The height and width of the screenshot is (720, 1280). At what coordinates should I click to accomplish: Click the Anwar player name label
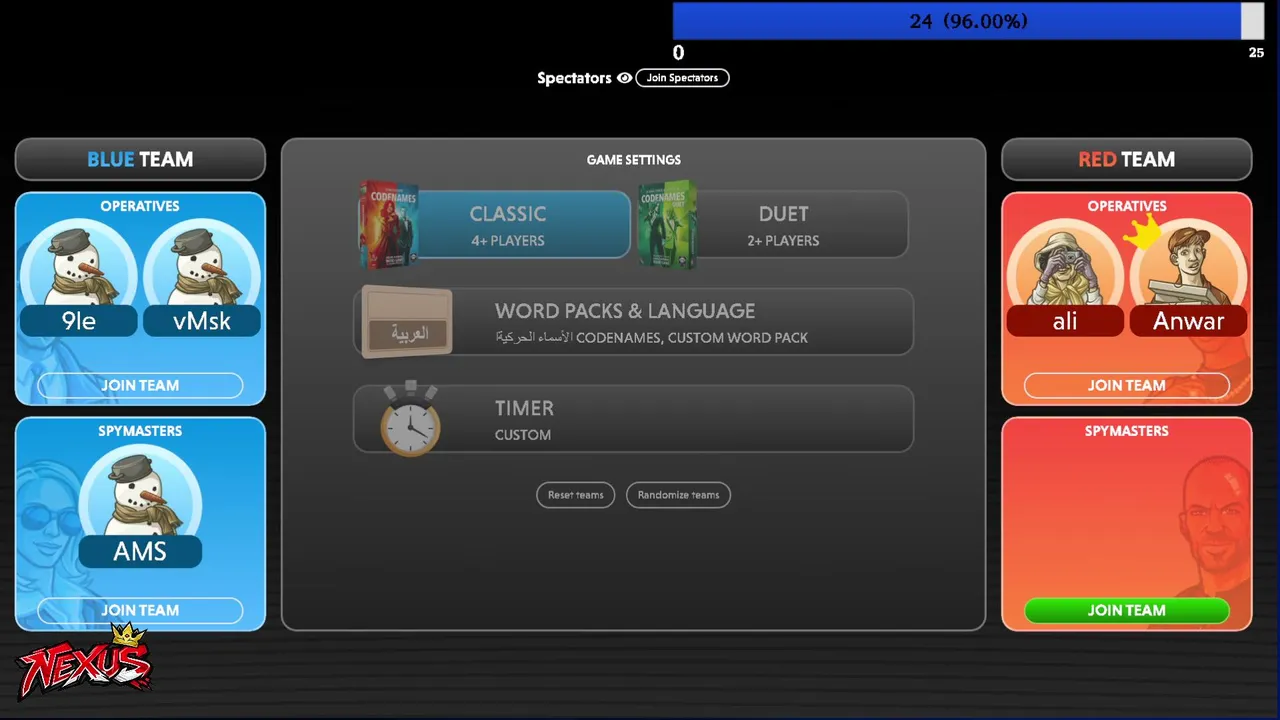1189,321
